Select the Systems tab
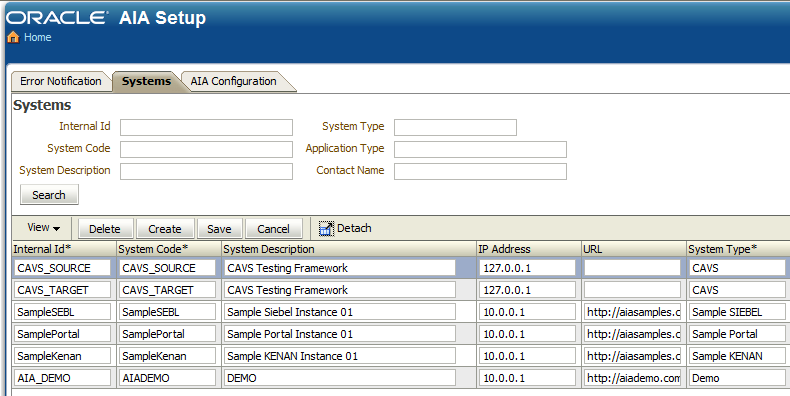This screenshot has height=396, width=790. click(x=146, y=81)
